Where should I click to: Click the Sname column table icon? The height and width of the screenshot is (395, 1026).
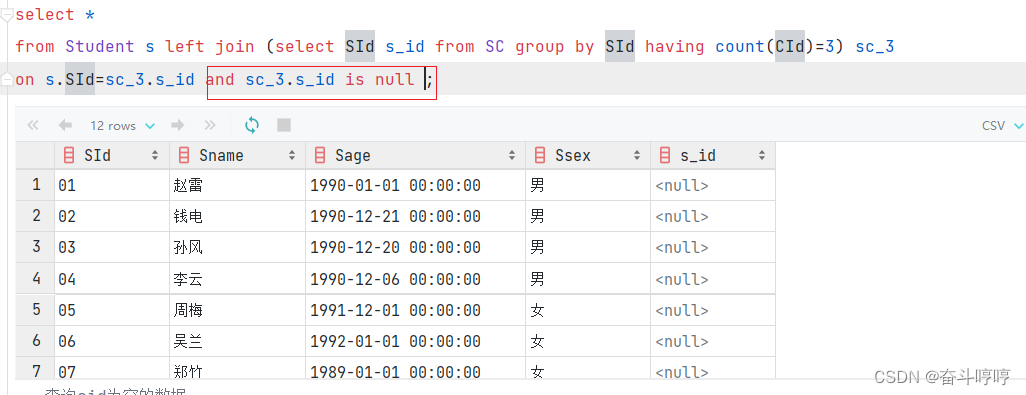(184, 156)
